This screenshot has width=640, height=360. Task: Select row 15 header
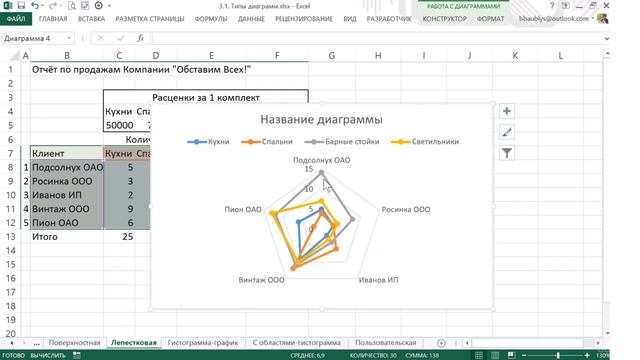point(10,264)
